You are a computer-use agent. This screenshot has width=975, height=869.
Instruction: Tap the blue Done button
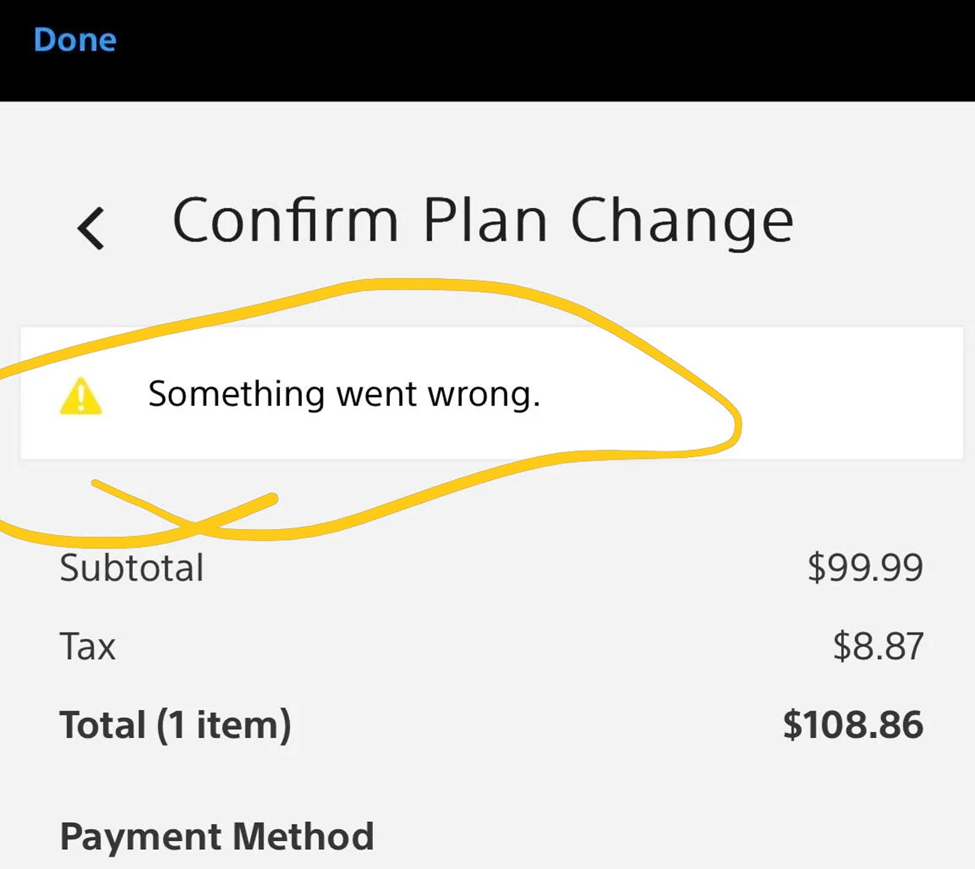75,40
